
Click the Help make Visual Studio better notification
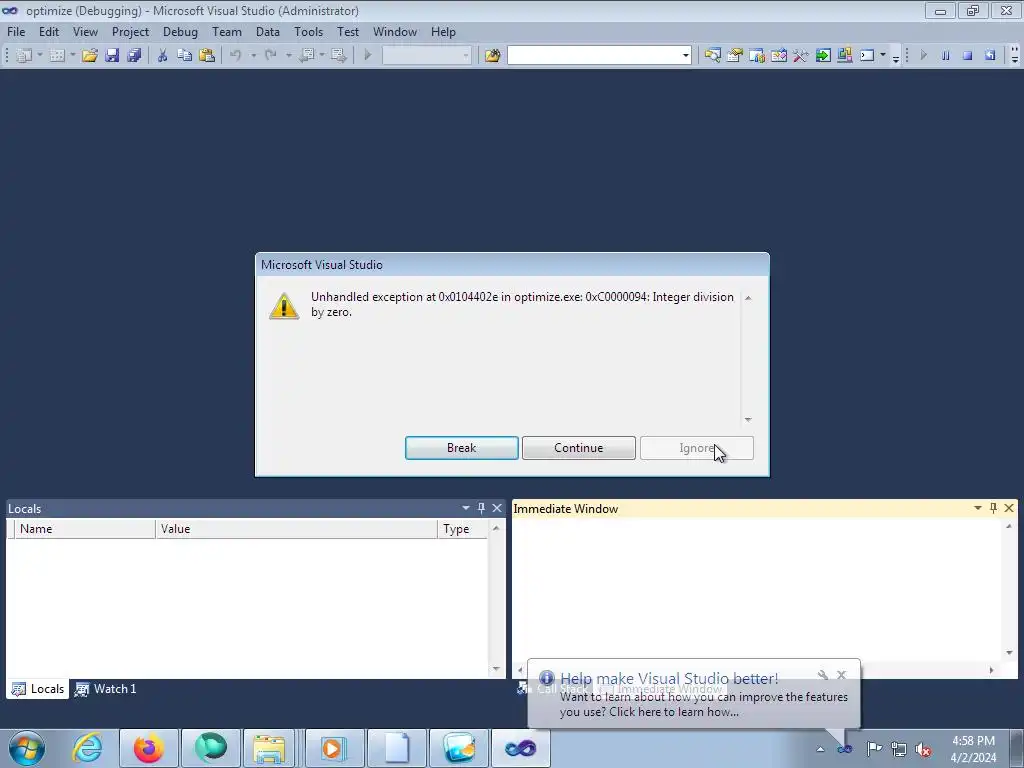click(694, 695)
